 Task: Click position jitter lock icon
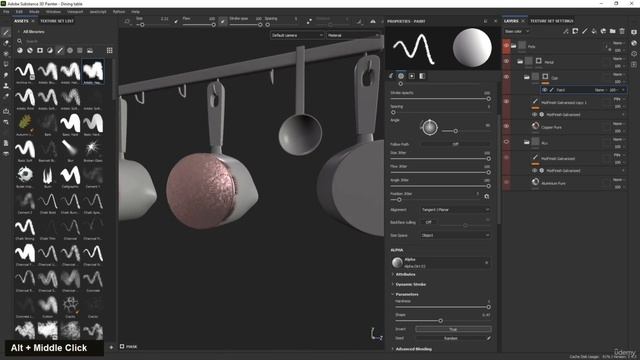click(x=487, y=196)
